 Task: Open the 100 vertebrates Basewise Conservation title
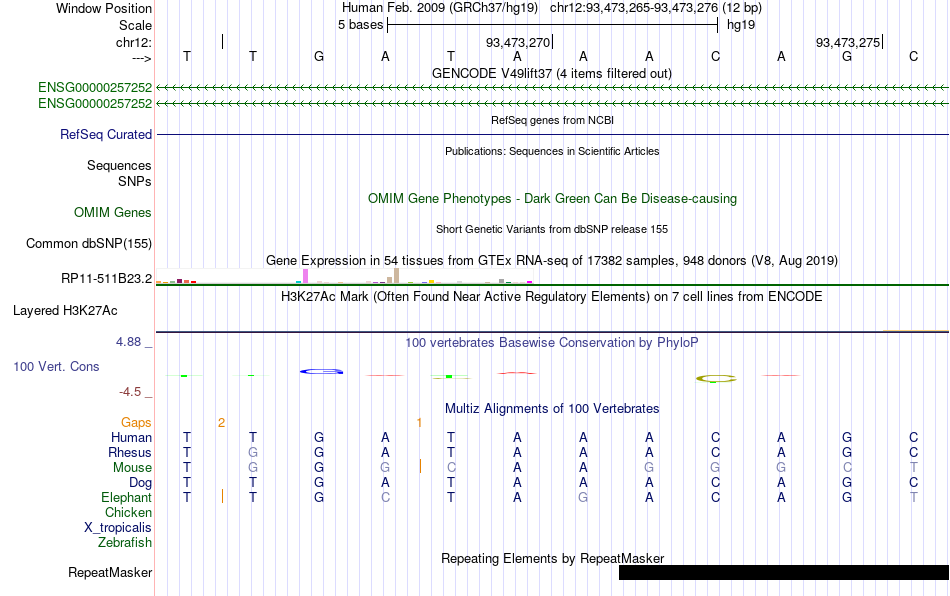[552, 343]
